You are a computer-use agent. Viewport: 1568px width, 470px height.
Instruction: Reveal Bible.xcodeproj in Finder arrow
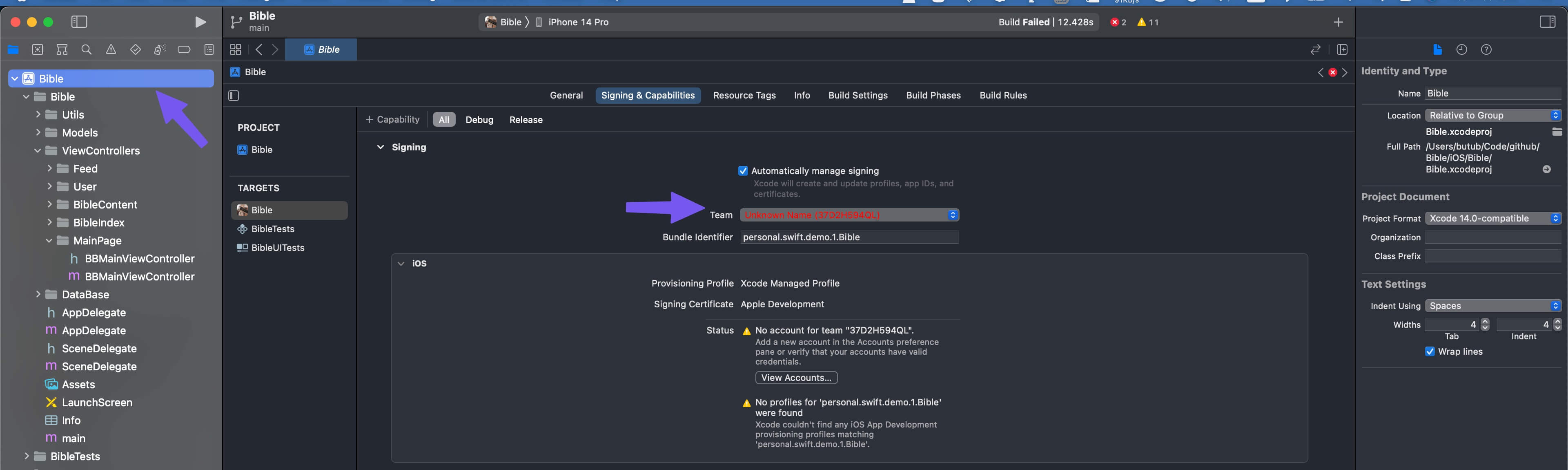(1547, 170)
